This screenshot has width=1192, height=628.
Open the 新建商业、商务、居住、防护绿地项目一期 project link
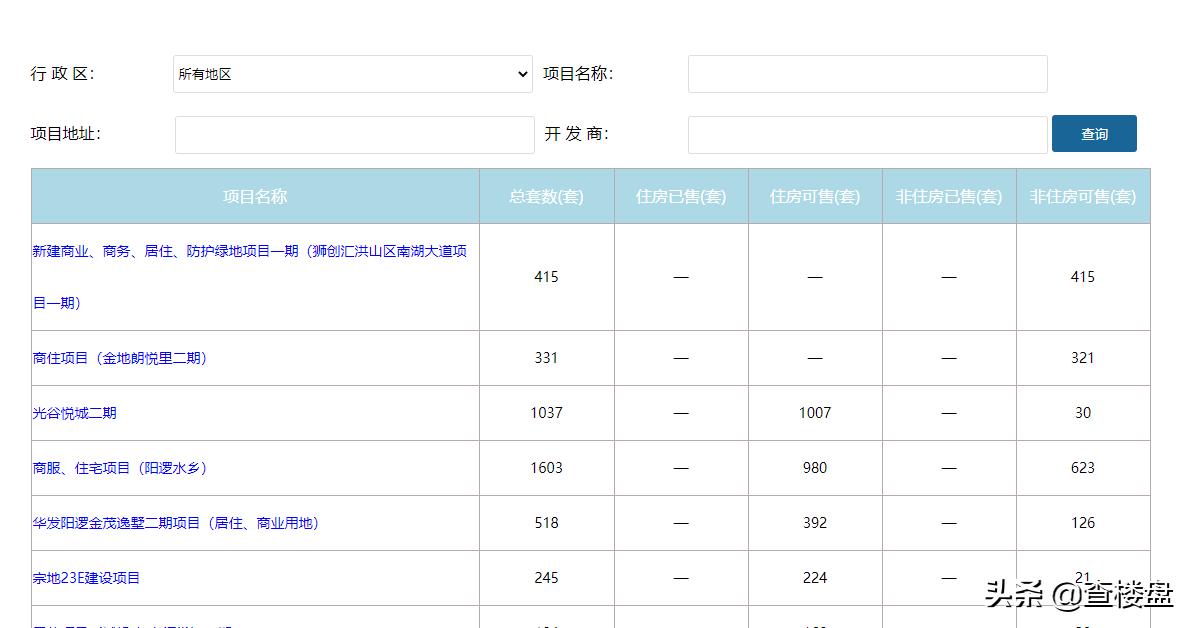[x=249, y=277]
